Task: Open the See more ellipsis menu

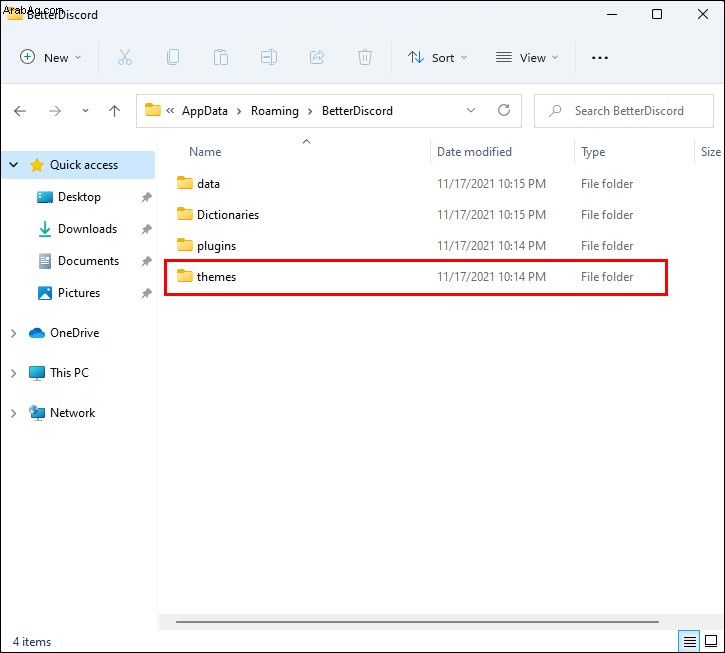Action: click(600, 58)
